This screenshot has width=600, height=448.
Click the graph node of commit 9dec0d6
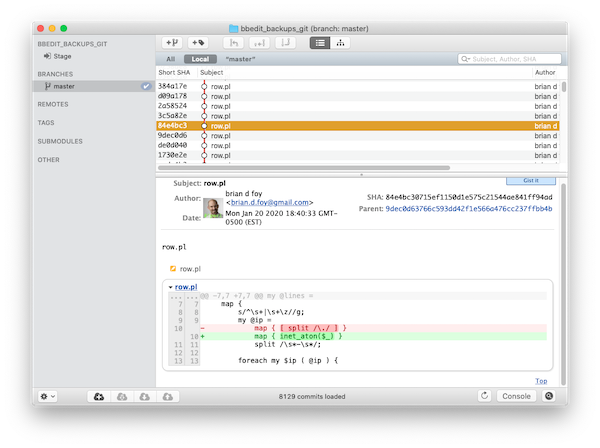pyautogui.click(x=204, y=135)
